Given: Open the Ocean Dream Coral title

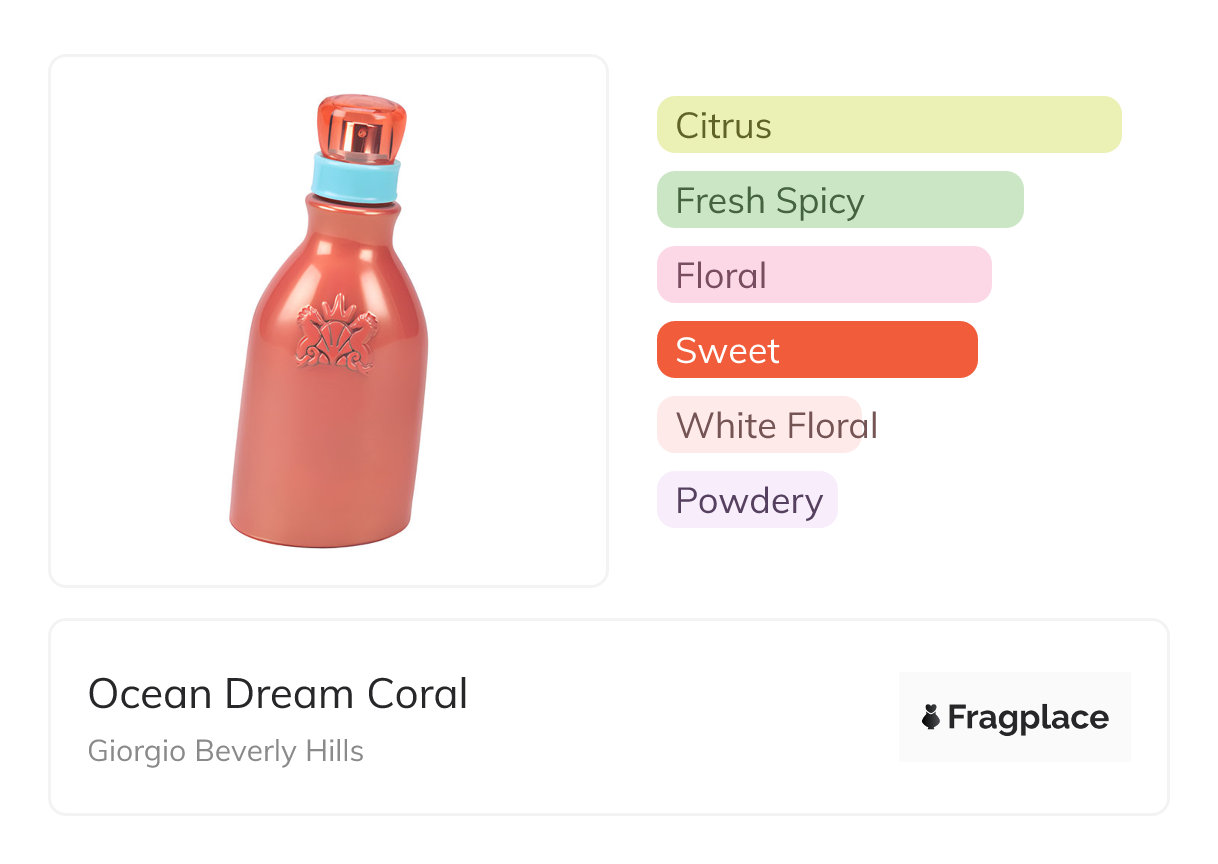Looking at the screenshot, I should pos(278,694).
